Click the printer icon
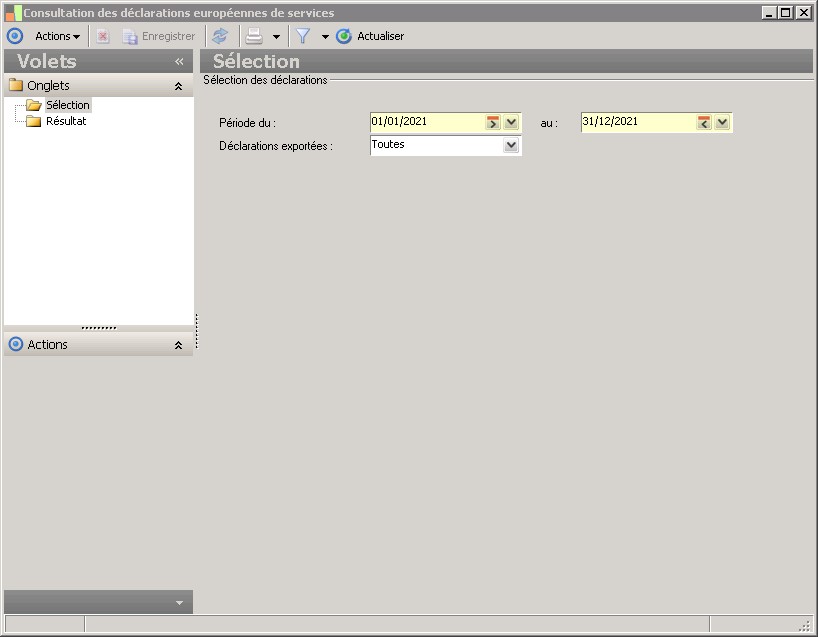Image resolution: width=818 pixels, height=637 pixels. click(x=254, y=36)
